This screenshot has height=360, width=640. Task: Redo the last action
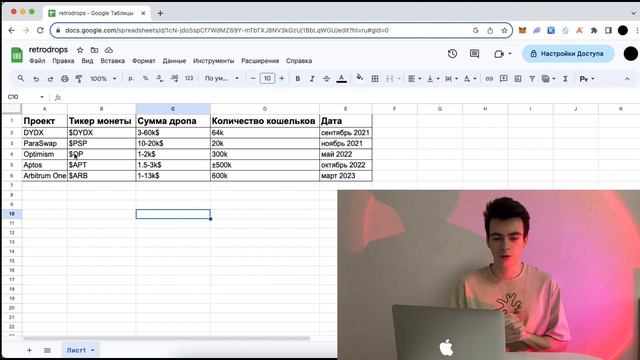50,79
